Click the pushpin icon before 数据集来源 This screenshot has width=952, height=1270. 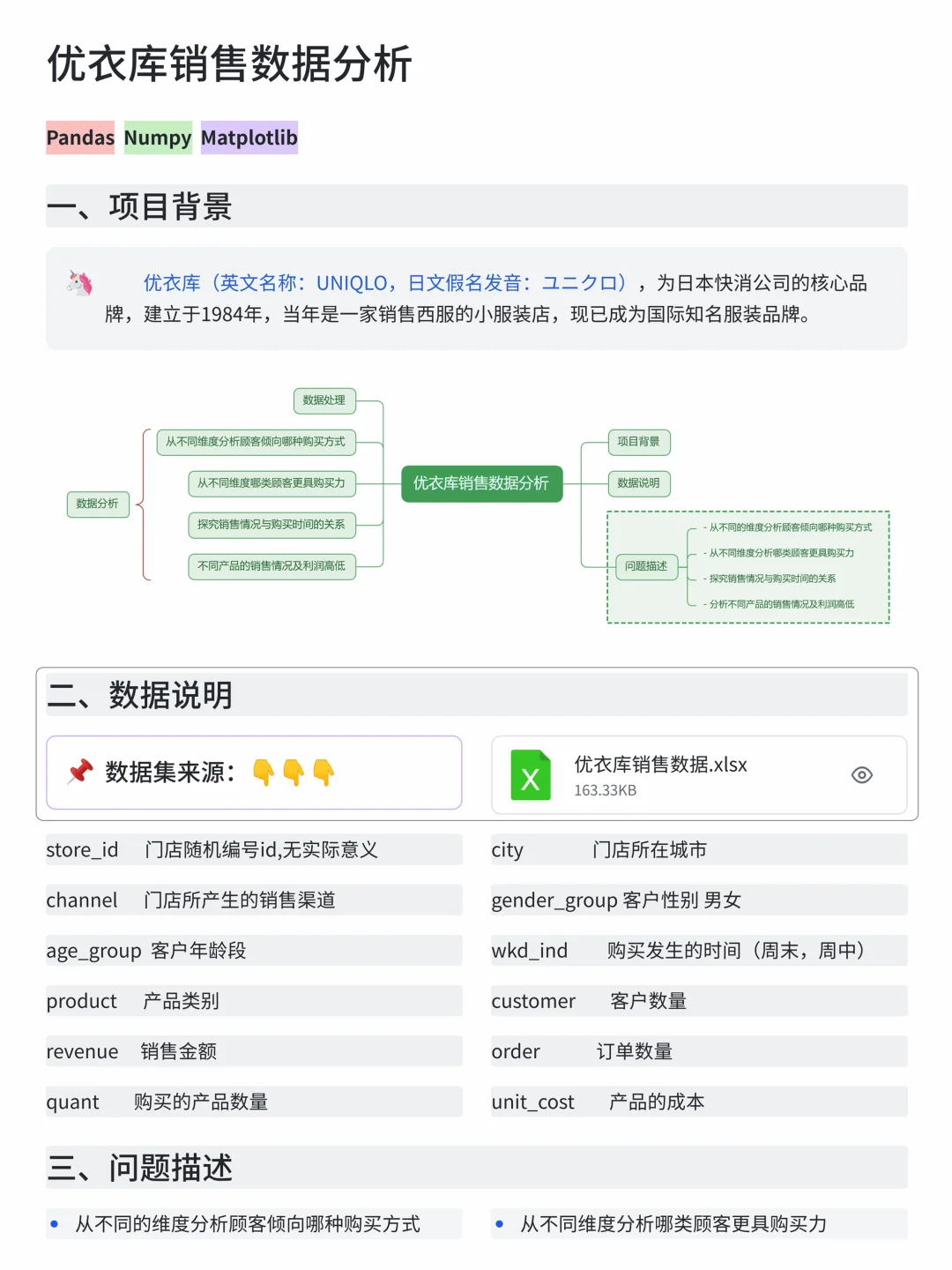click(x=79, y=771)
